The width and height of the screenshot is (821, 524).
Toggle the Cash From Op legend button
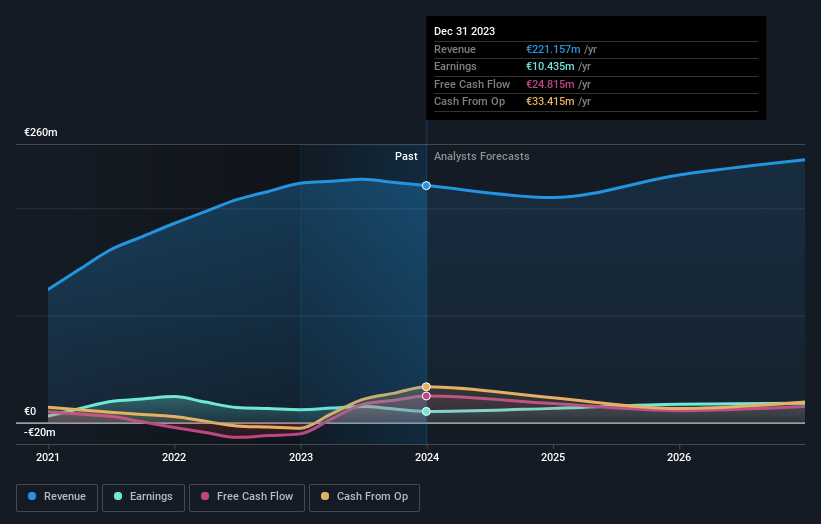pos(364,497)
